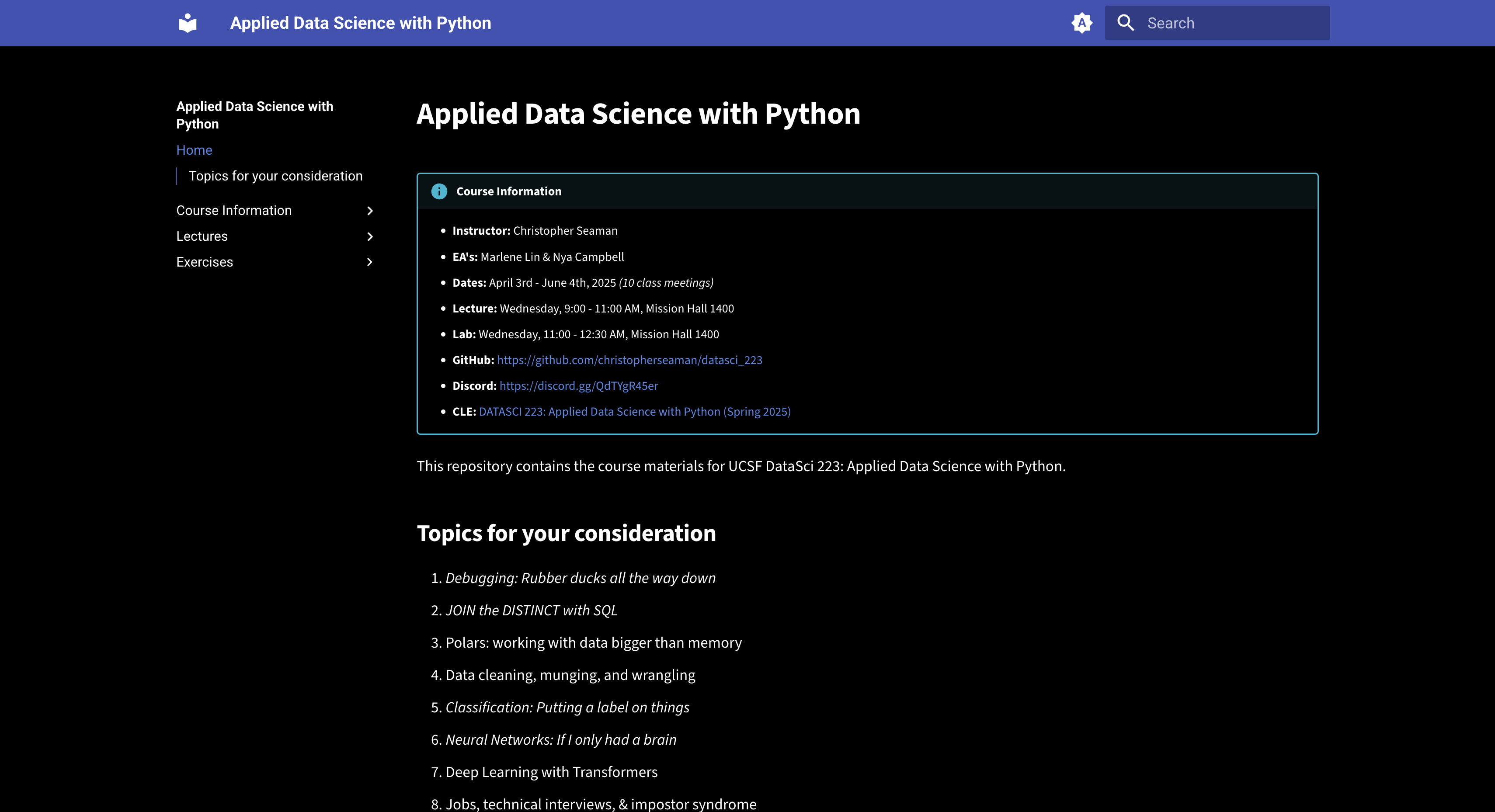
Task: Click Exercises entry in the sidebar
Action: pyautogui.click(x=204, y=262)
